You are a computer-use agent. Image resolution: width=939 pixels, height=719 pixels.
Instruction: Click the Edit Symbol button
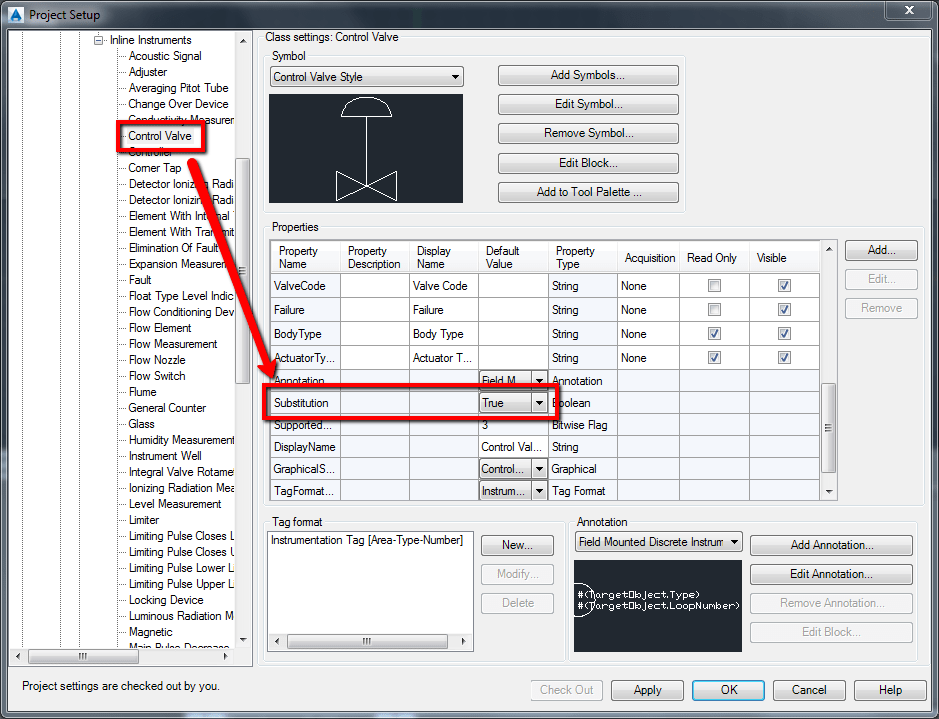point(588,105)
